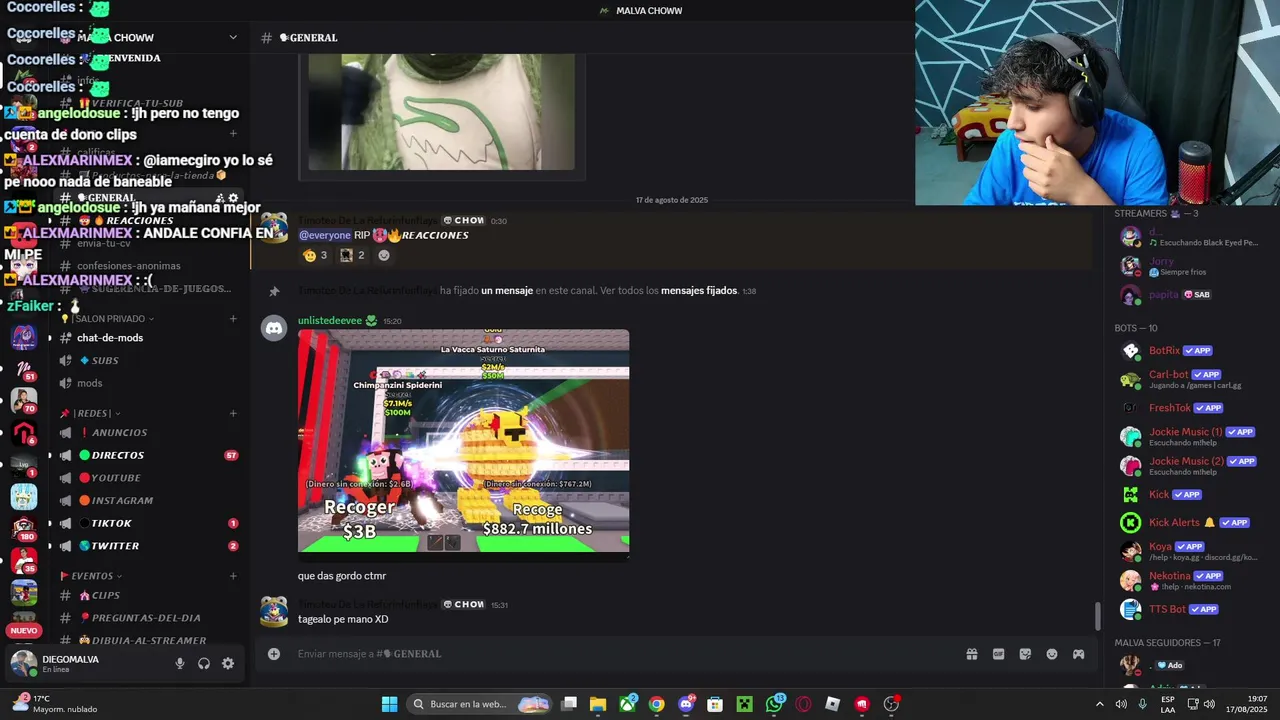This screenshot has width=1280, height=720.
Task: Focus the 'Enviar mensaje a #GENERAL' input
Action: (620, 654)
